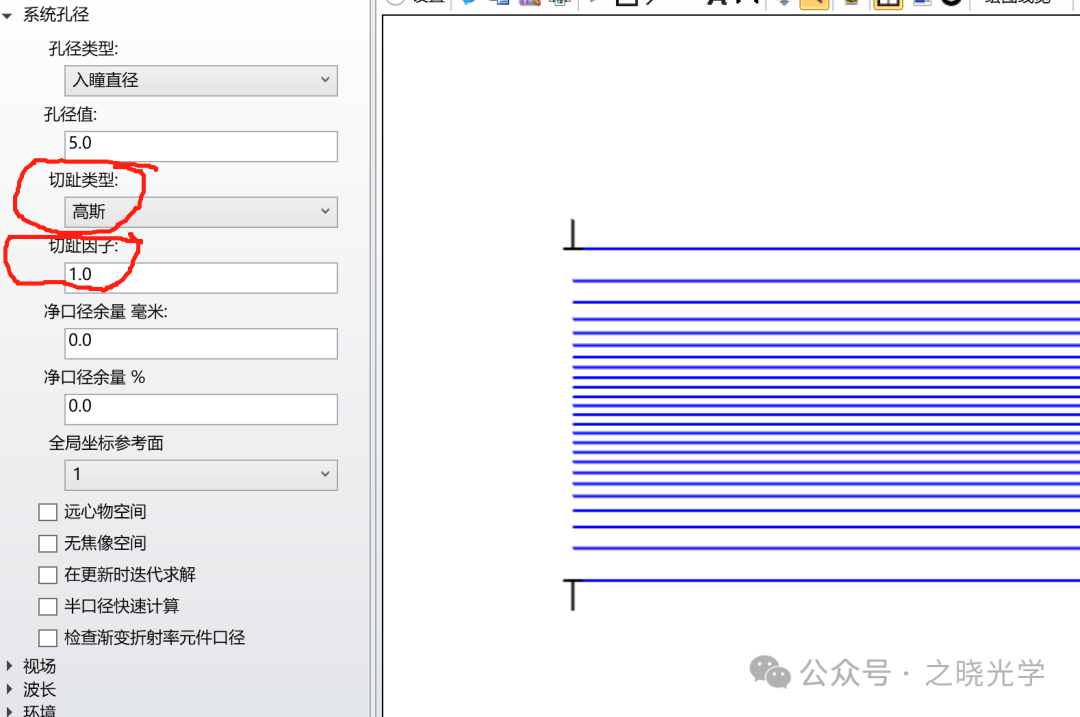This screenshot has width=1080, height=717.
Task: Open the 全局坐标参考面 dropdown
Action: point(201,474)
